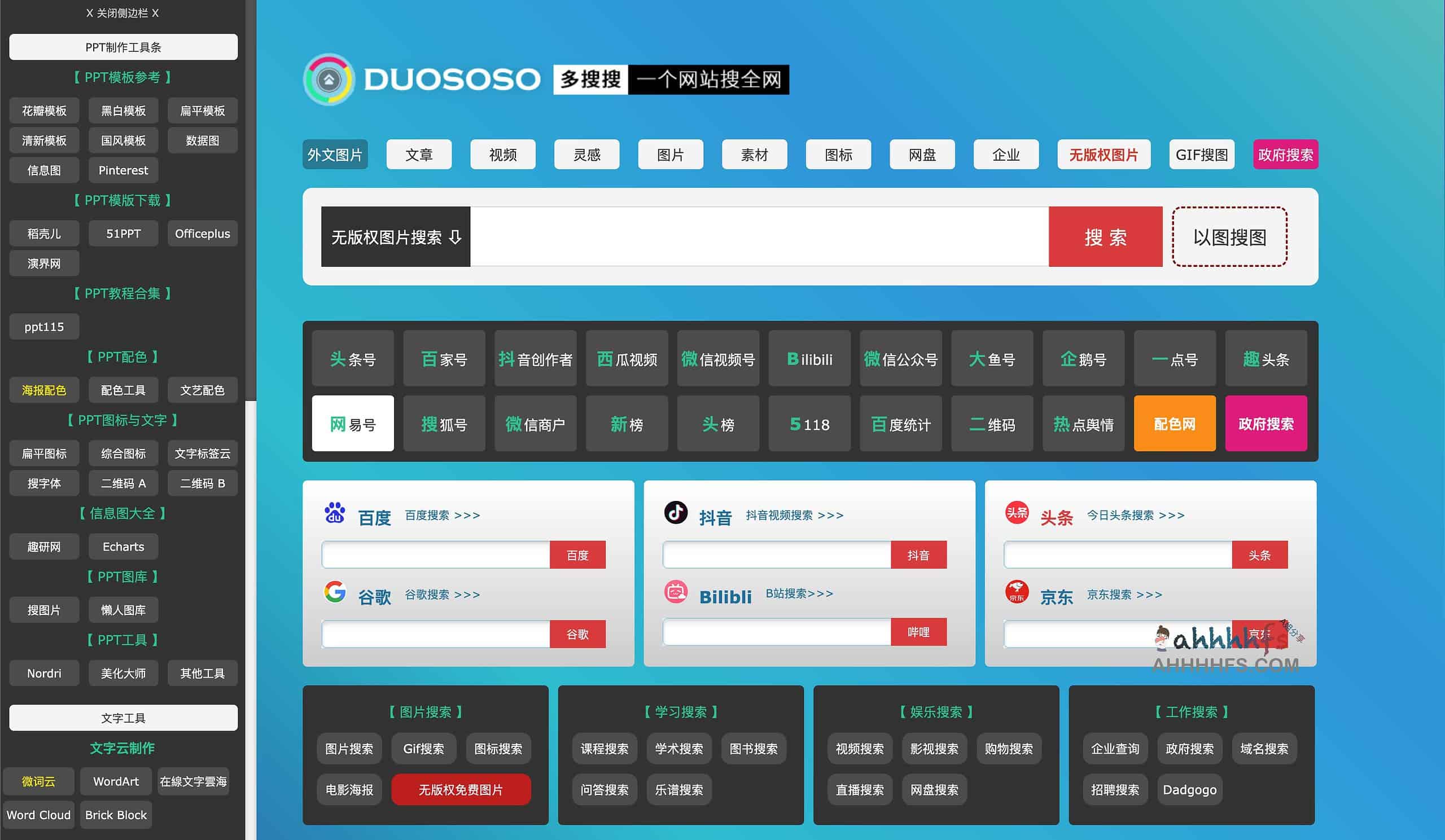Viewport: 1445px width, 840px height.
Task: Click the red 头条 Toutiao icon
Action: (x=1016, y=513)
